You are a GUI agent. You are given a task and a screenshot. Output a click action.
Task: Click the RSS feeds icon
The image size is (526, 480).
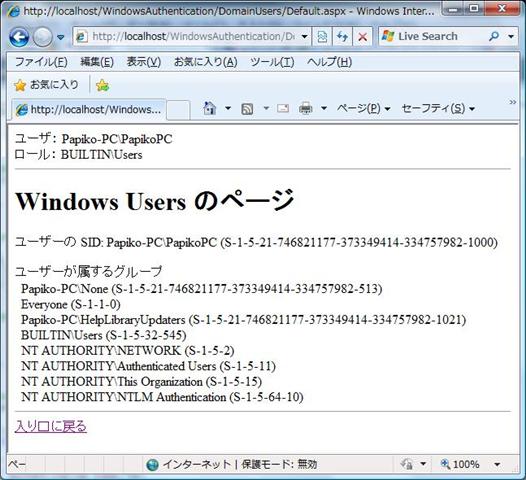[x=247, y=109]
